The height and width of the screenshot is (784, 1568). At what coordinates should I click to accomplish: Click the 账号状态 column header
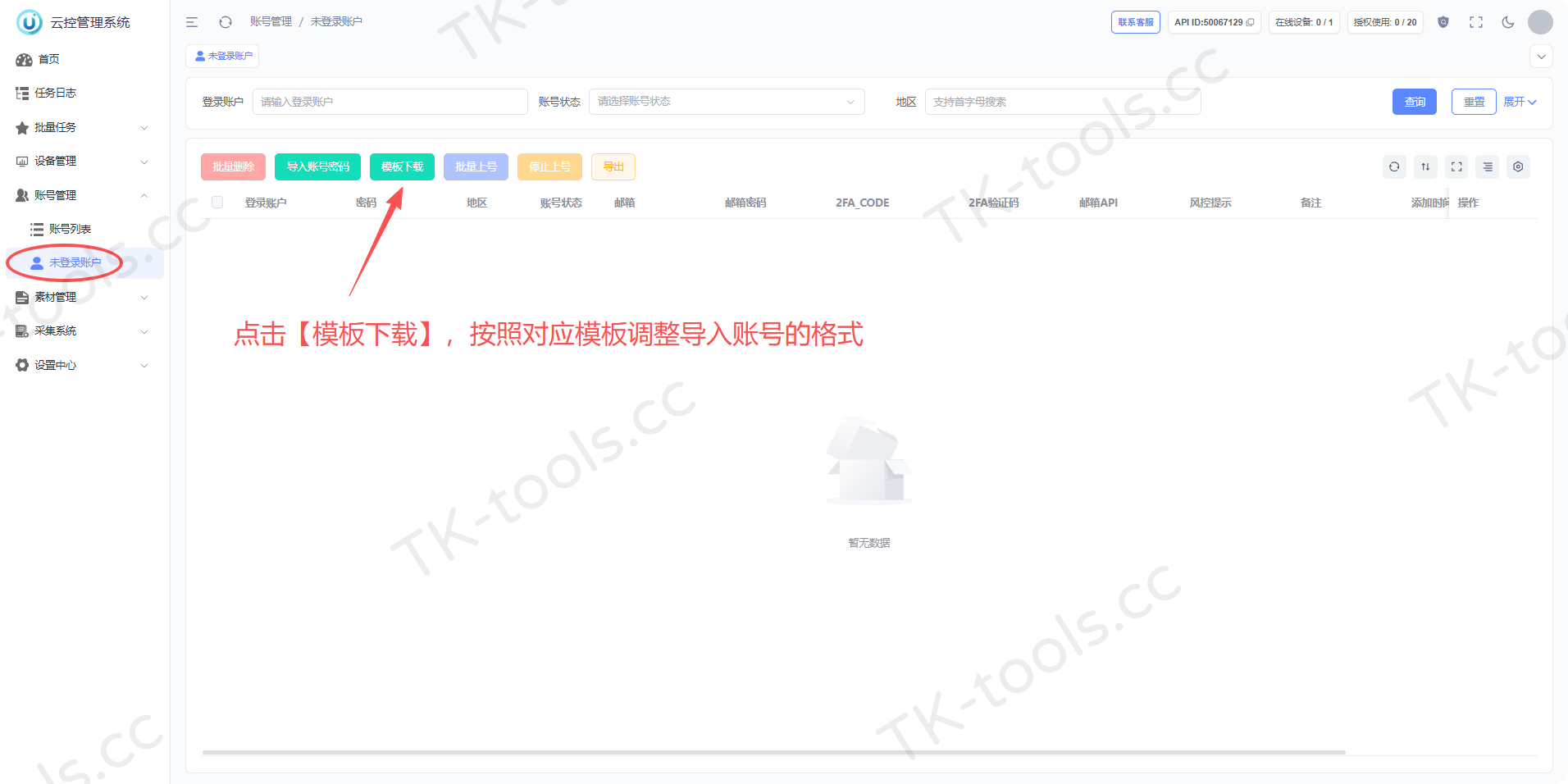[x=561, y=203]
